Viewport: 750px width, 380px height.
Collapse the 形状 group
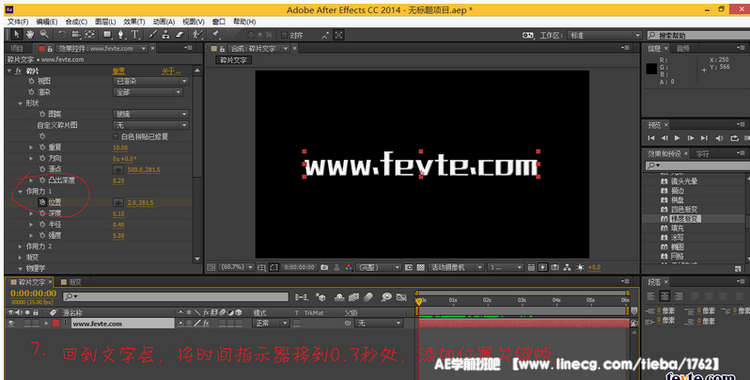click(x=20, y=103)
